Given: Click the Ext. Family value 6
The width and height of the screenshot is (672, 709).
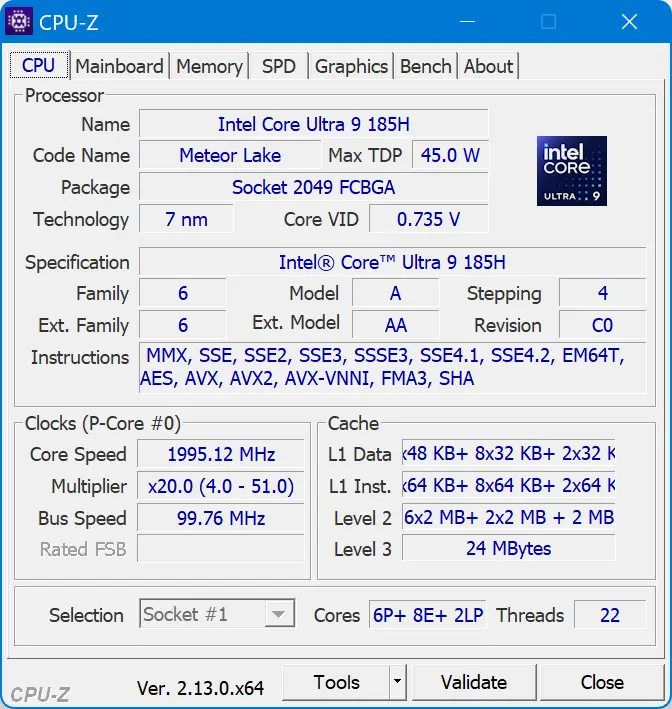Looking at the screenshot, I should tap(182, 324).
